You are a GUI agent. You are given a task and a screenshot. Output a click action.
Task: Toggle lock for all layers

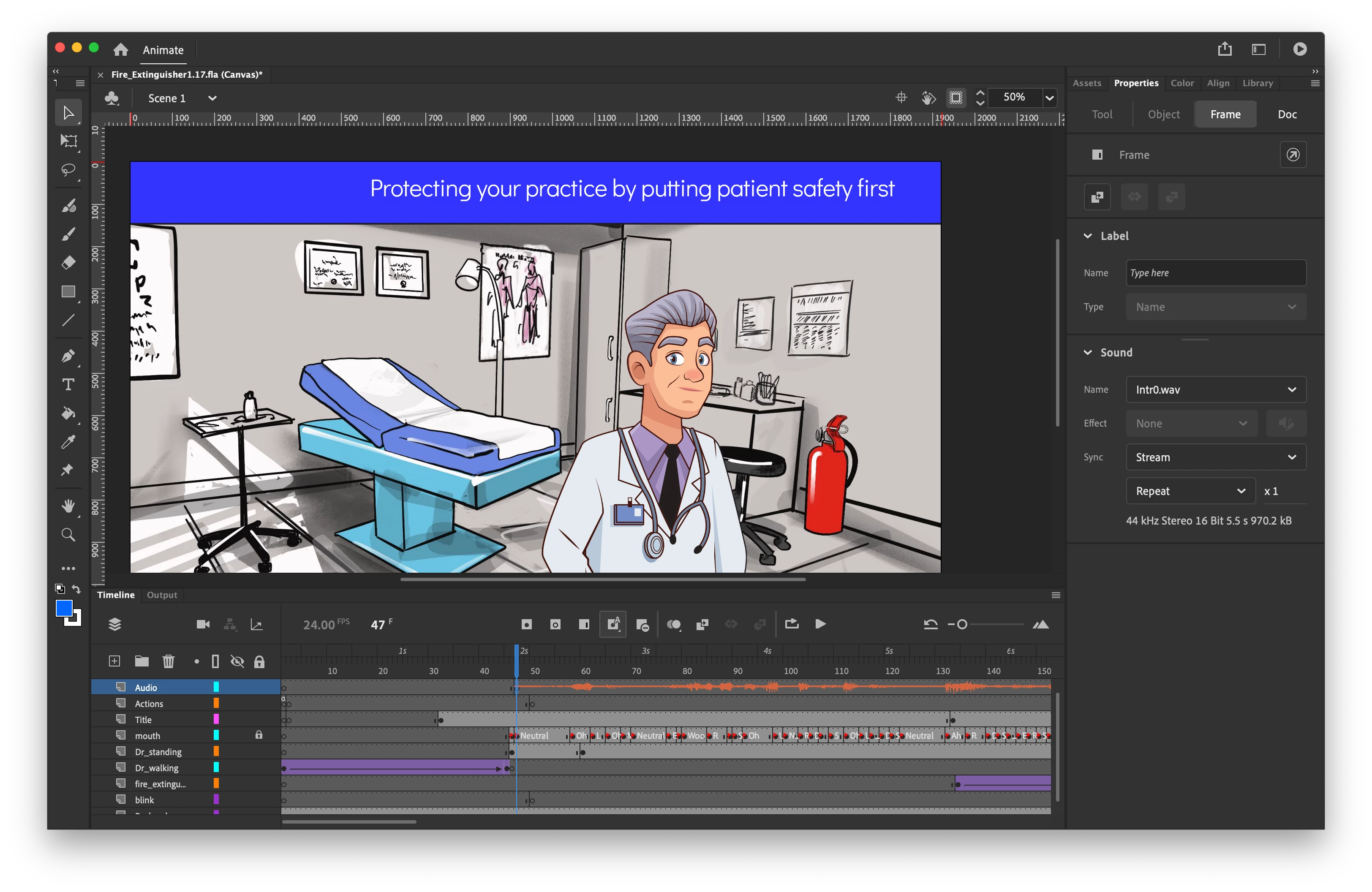point(259,661)
